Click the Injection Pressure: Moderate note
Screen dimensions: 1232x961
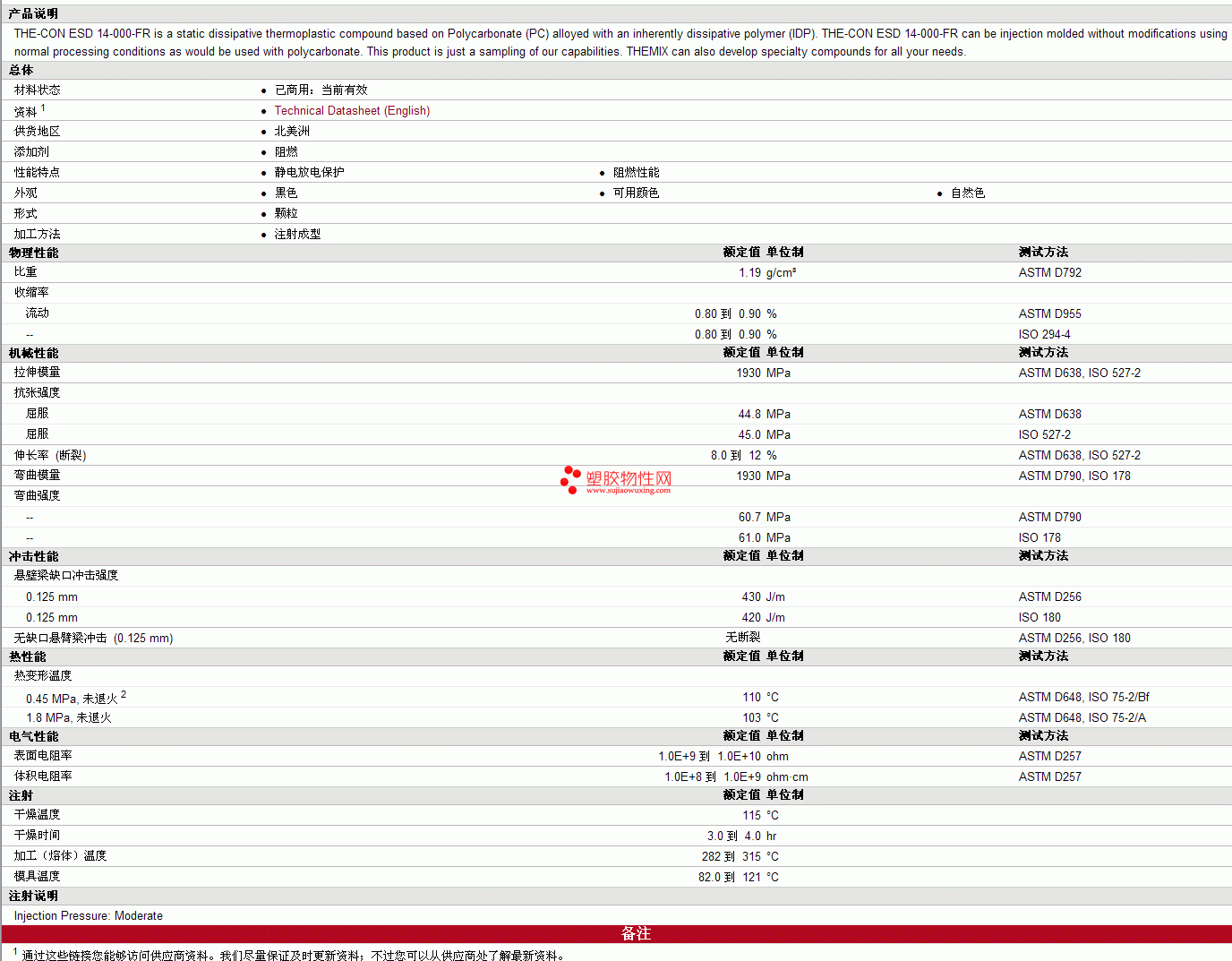coord(89,916)
